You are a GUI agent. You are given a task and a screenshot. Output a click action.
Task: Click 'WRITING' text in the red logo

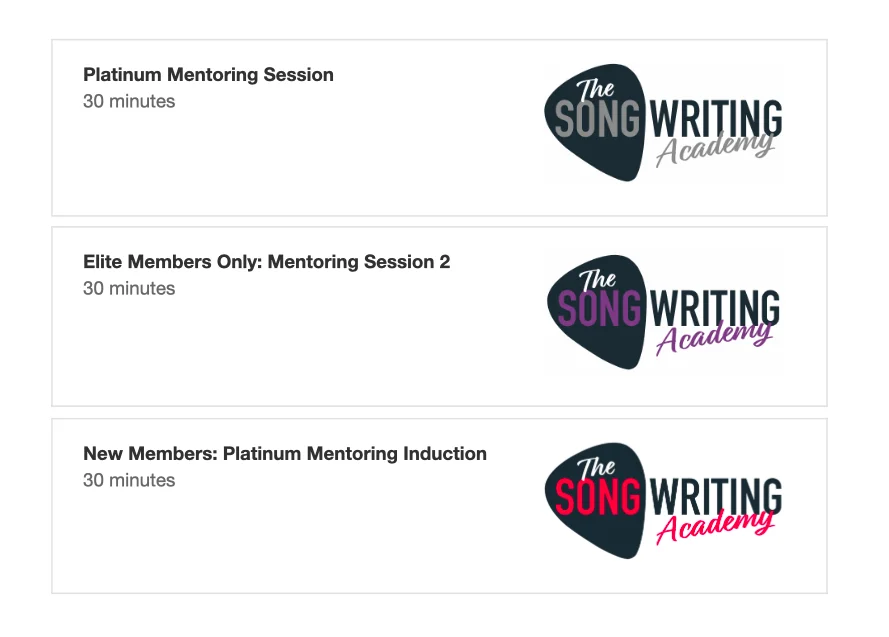pyautogui.click(x=716, y=496)
